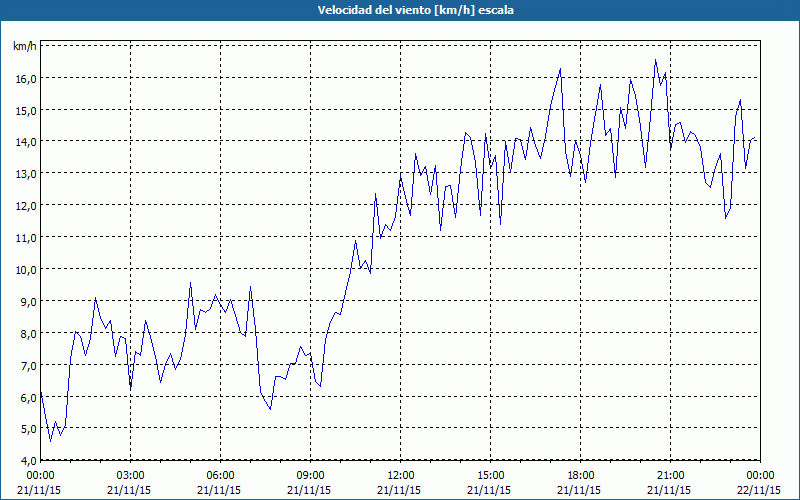This screenshot has width=800, height=500.
Task: Click the 21:00 time label on the x-axis
Action: click(670, 476)
